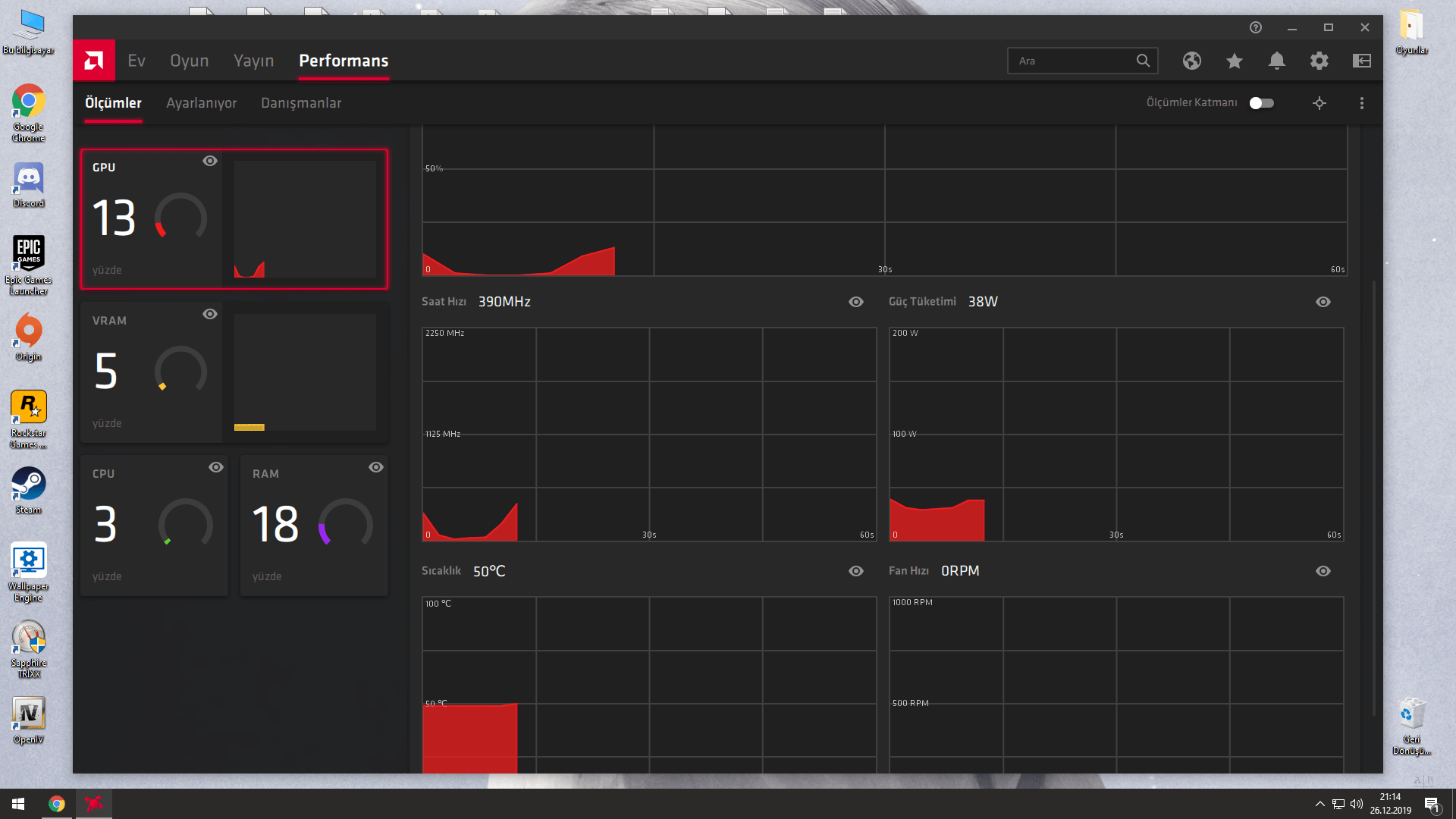Open favorites star icon

pos(1235,61)
